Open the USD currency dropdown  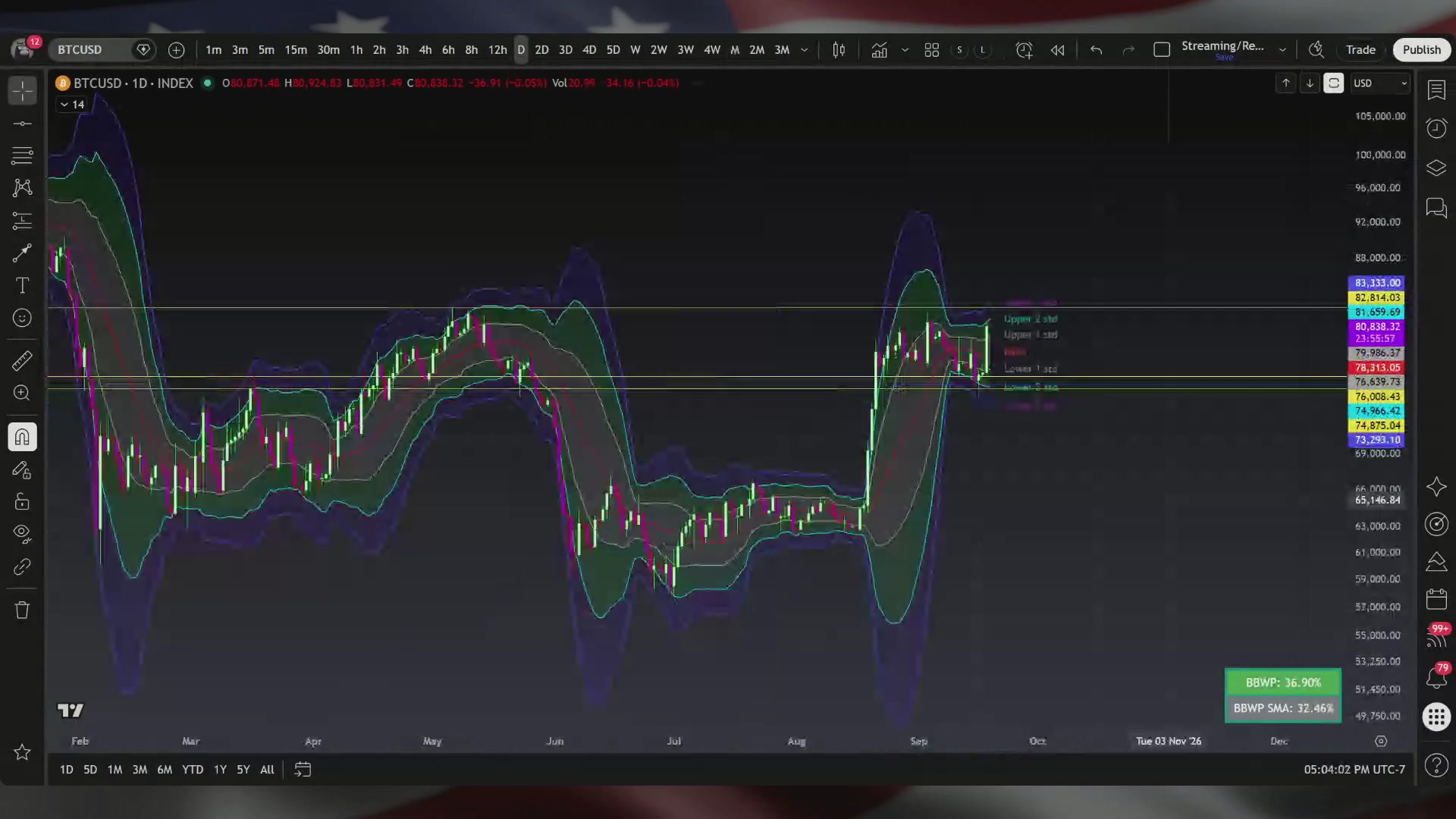(x=1380, y=83)
